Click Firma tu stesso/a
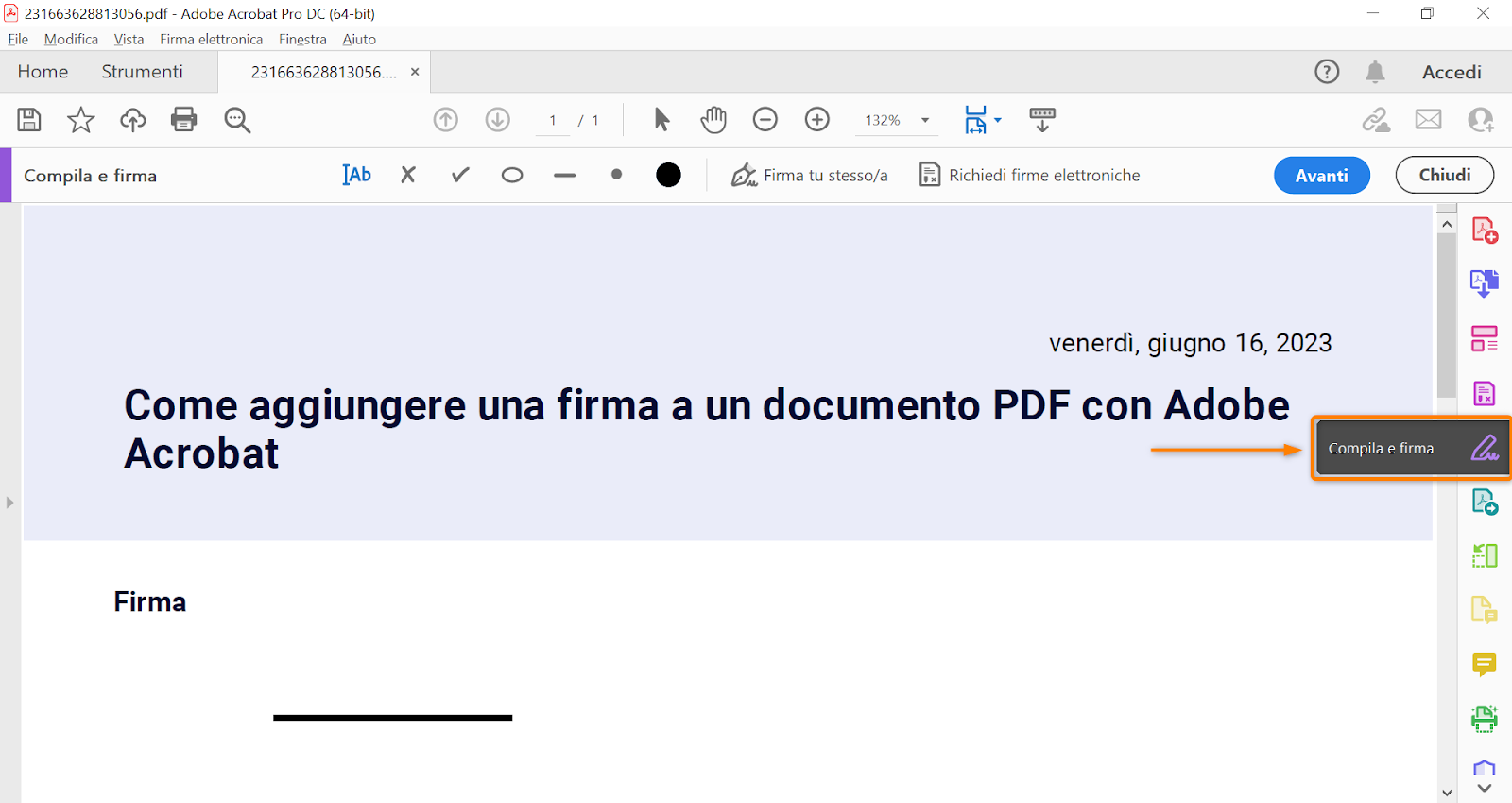The image size is (1512, 803). point(810,175)
